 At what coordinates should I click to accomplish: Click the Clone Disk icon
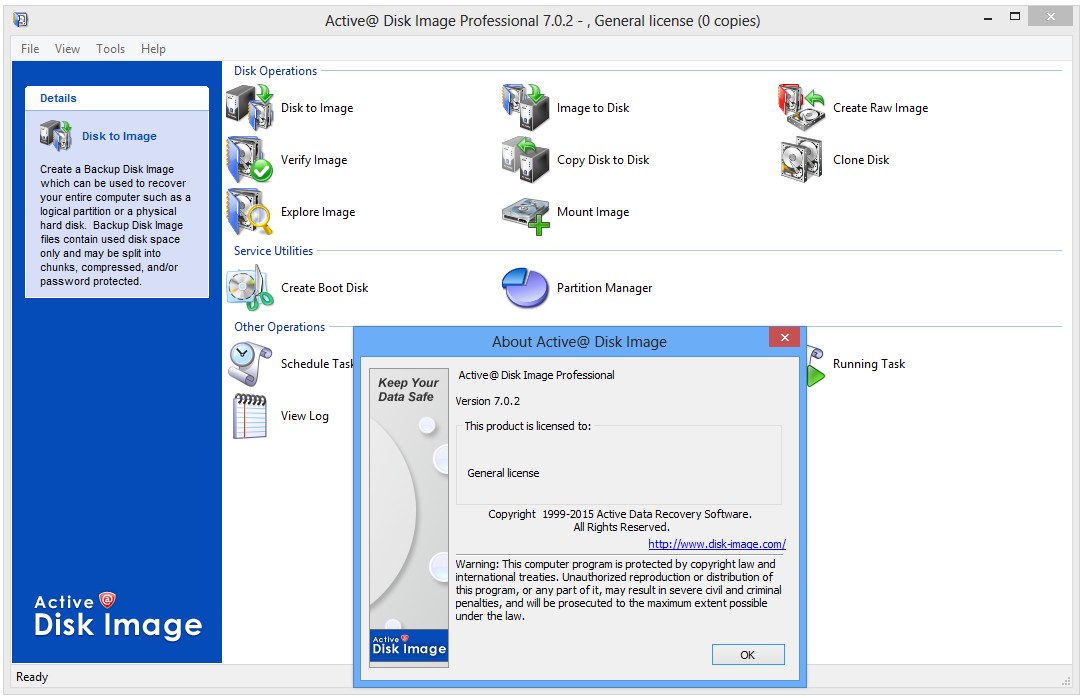(802, 159)
